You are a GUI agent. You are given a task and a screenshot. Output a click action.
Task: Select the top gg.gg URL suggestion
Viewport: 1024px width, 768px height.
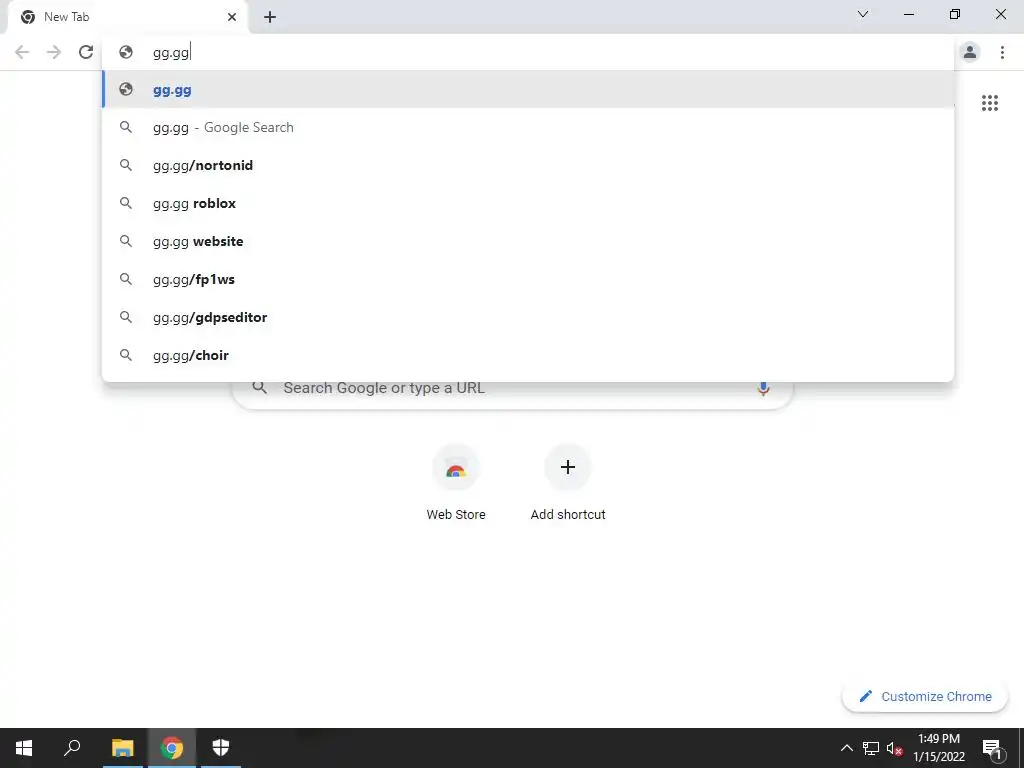[x=528, y=89]
